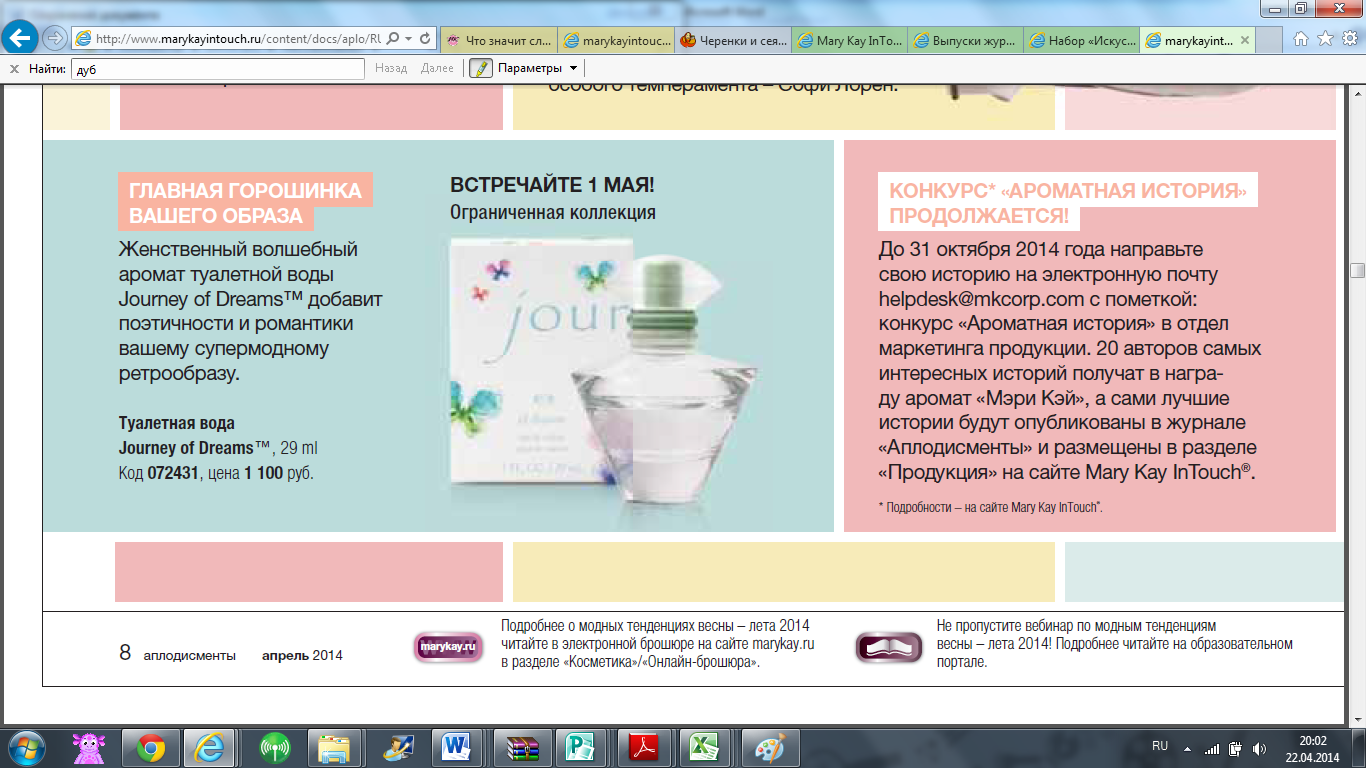
Task: Open Paint palette icon in taskbar
Action: click(768, 747)
